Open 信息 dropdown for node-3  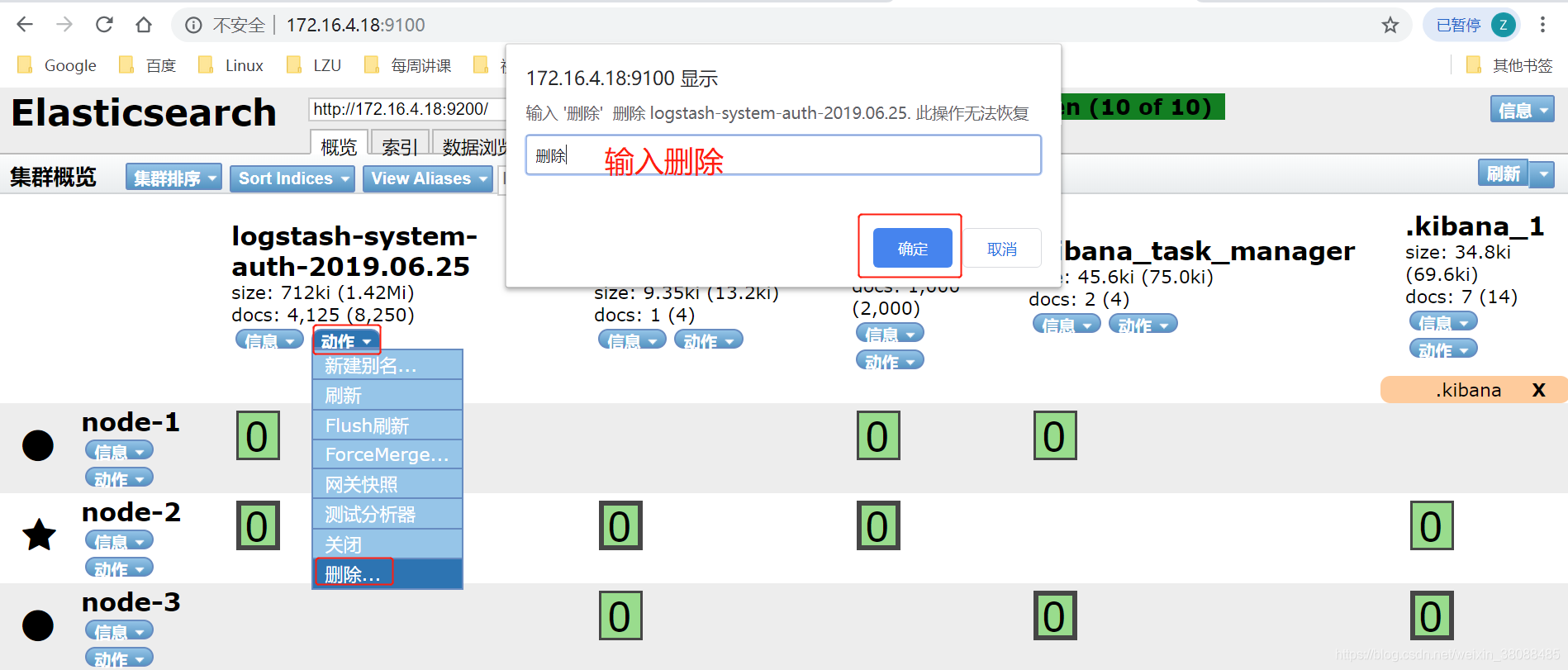click(119, 630)
